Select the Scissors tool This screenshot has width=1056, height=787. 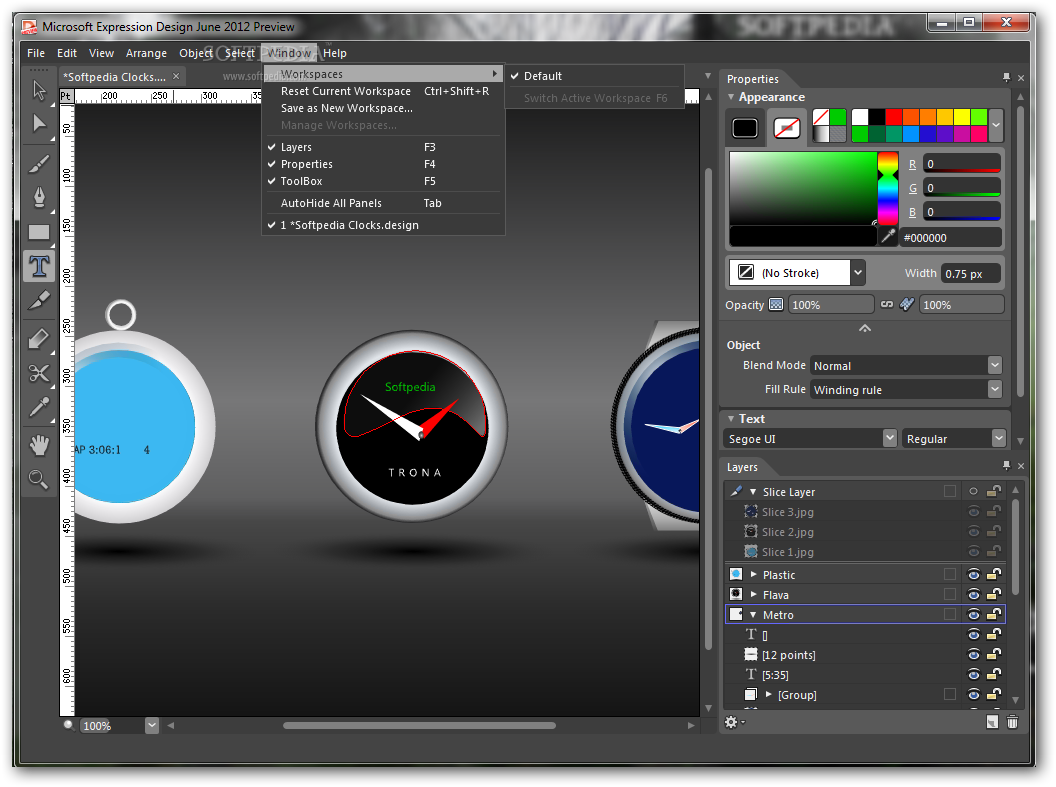(x=39, y=372)
